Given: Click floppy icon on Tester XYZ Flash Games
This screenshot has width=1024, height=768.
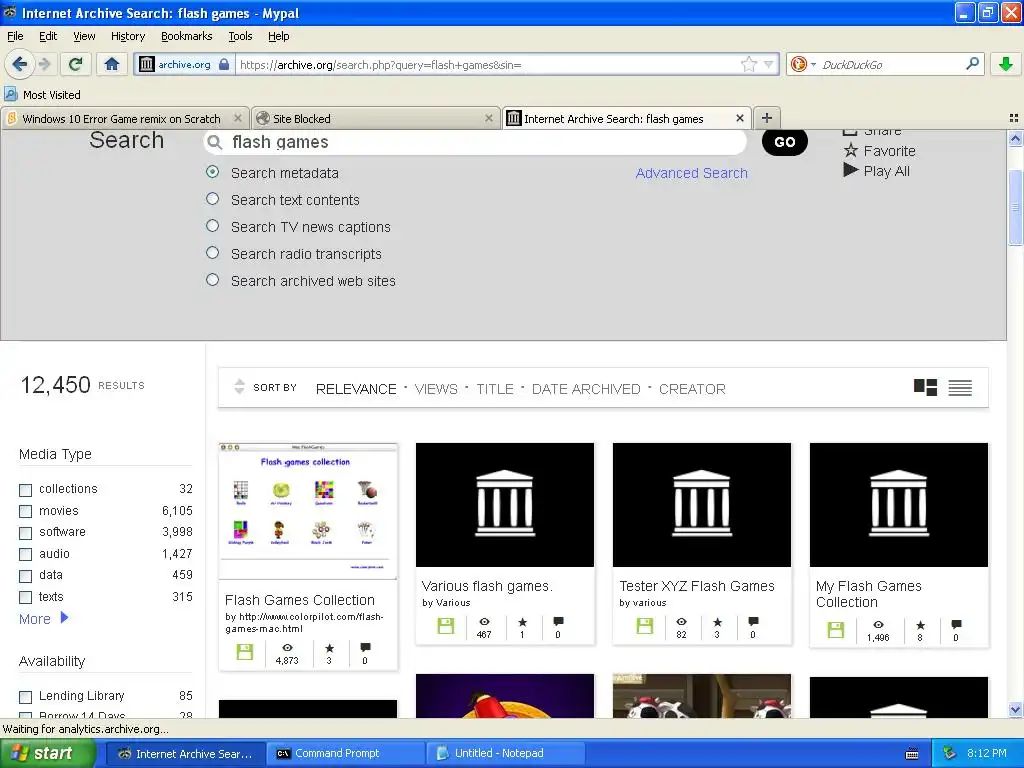Looking at the screenshot, I should click(x=645, y=626).
